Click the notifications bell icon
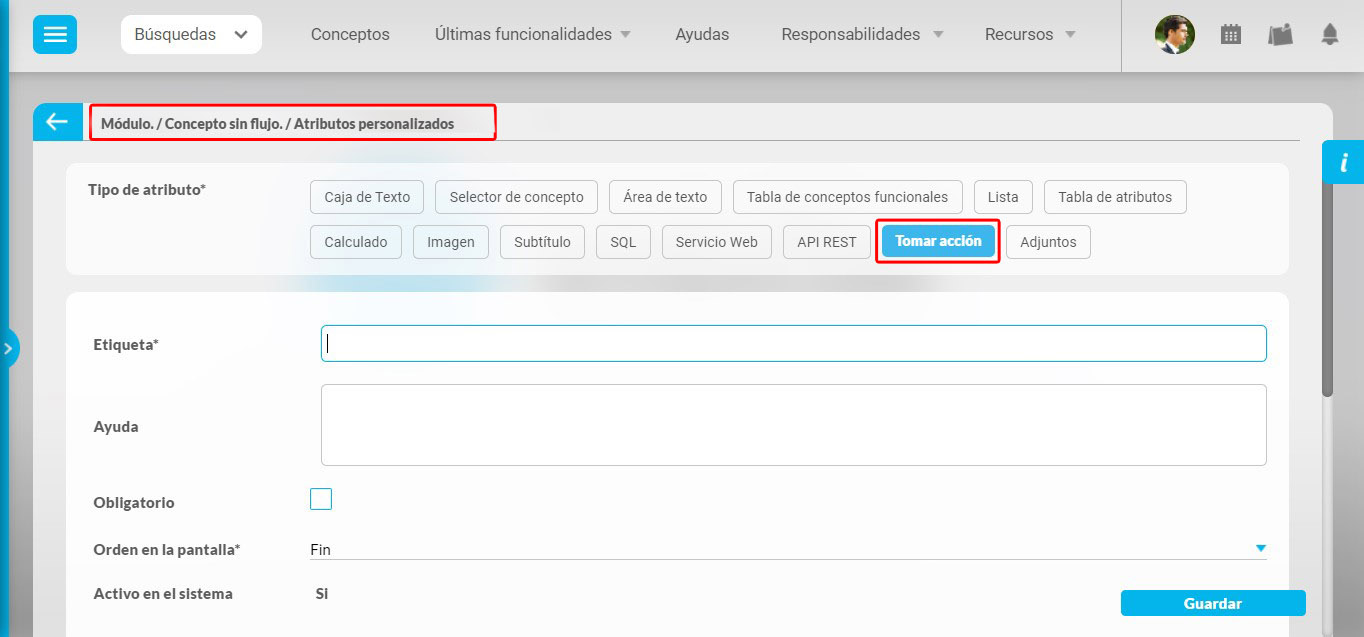 [x=1329, y=34]
